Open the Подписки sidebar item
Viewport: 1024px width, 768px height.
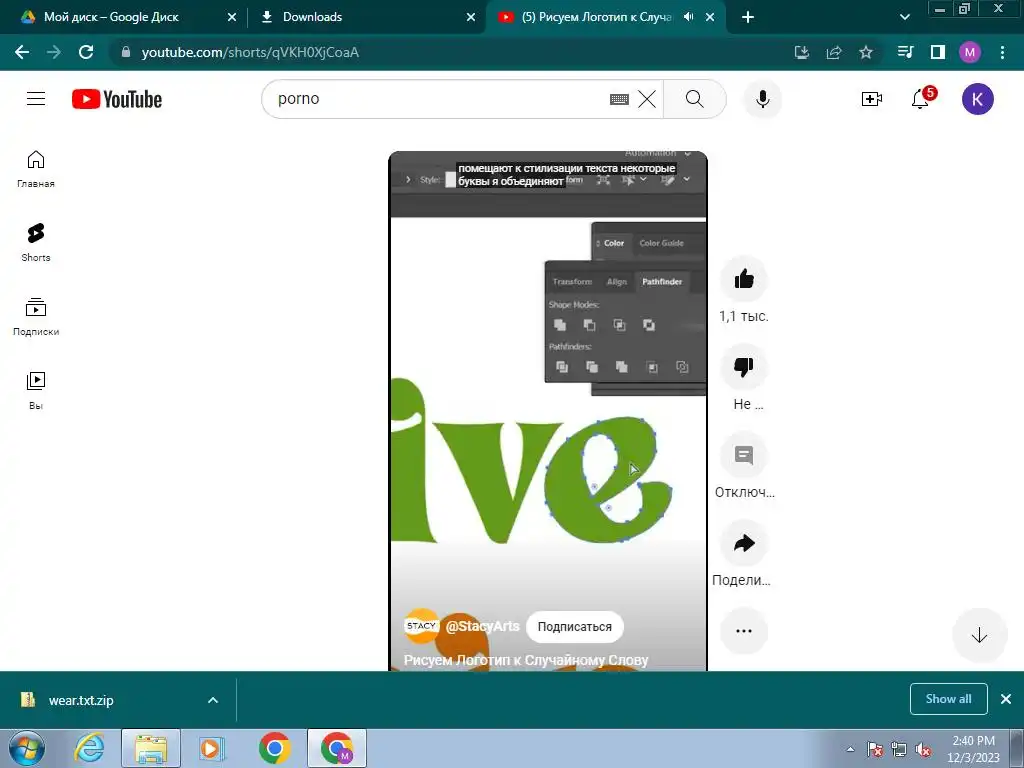pos(36,317)
